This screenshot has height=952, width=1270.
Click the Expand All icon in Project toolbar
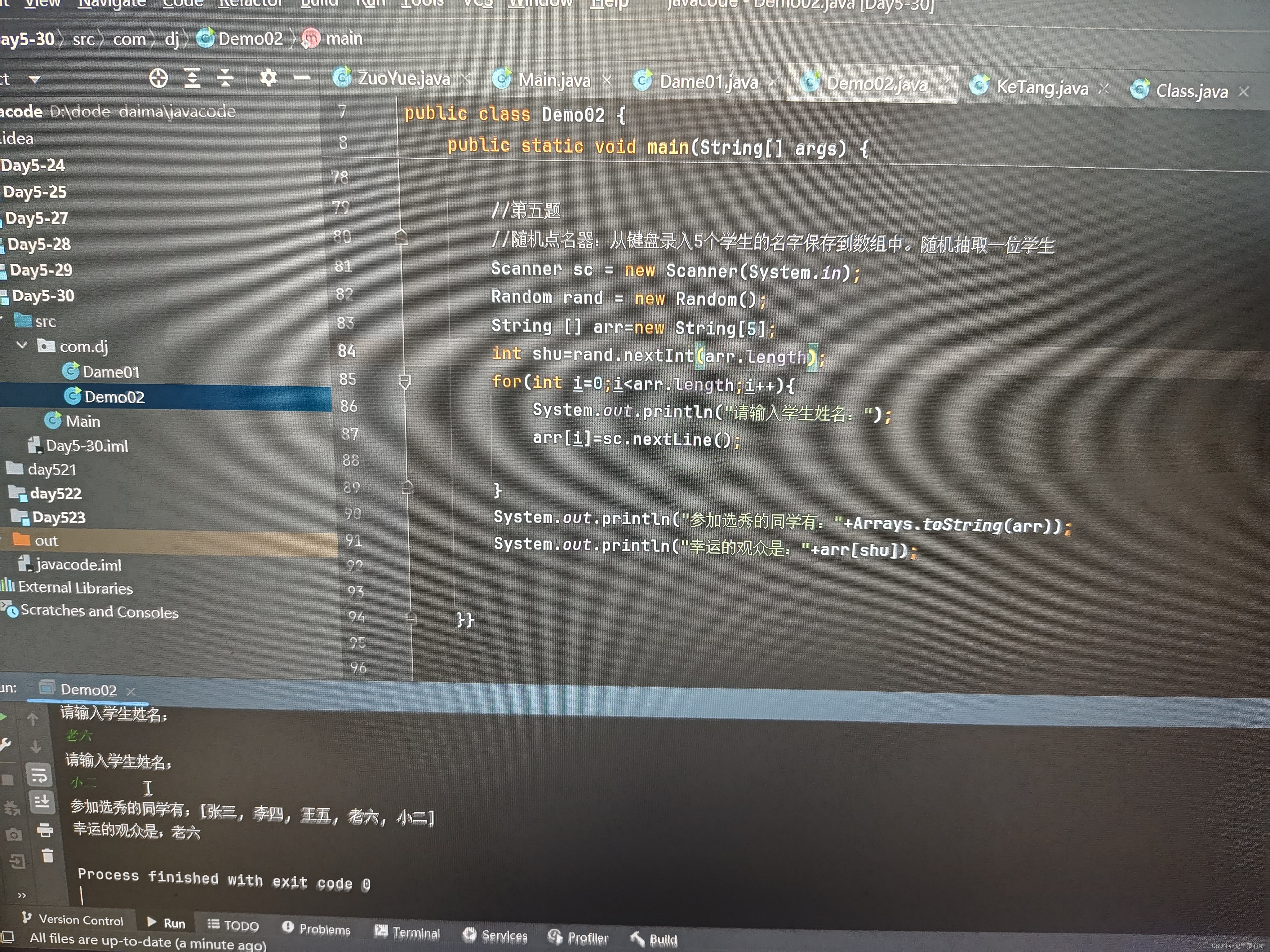pos(192,77)
